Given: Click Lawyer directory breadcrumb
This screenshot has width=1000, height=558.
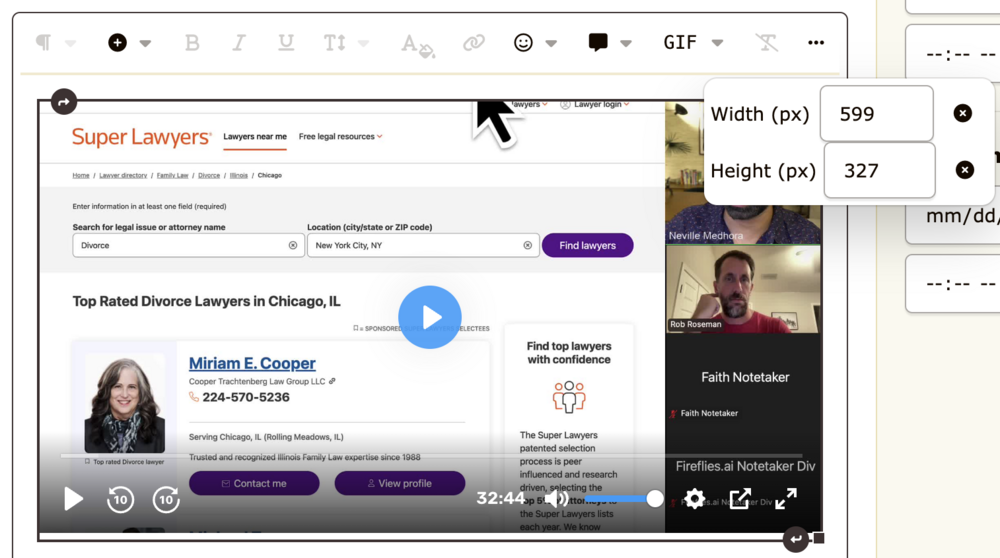Looking at the screenshot, I should (123, 175).
